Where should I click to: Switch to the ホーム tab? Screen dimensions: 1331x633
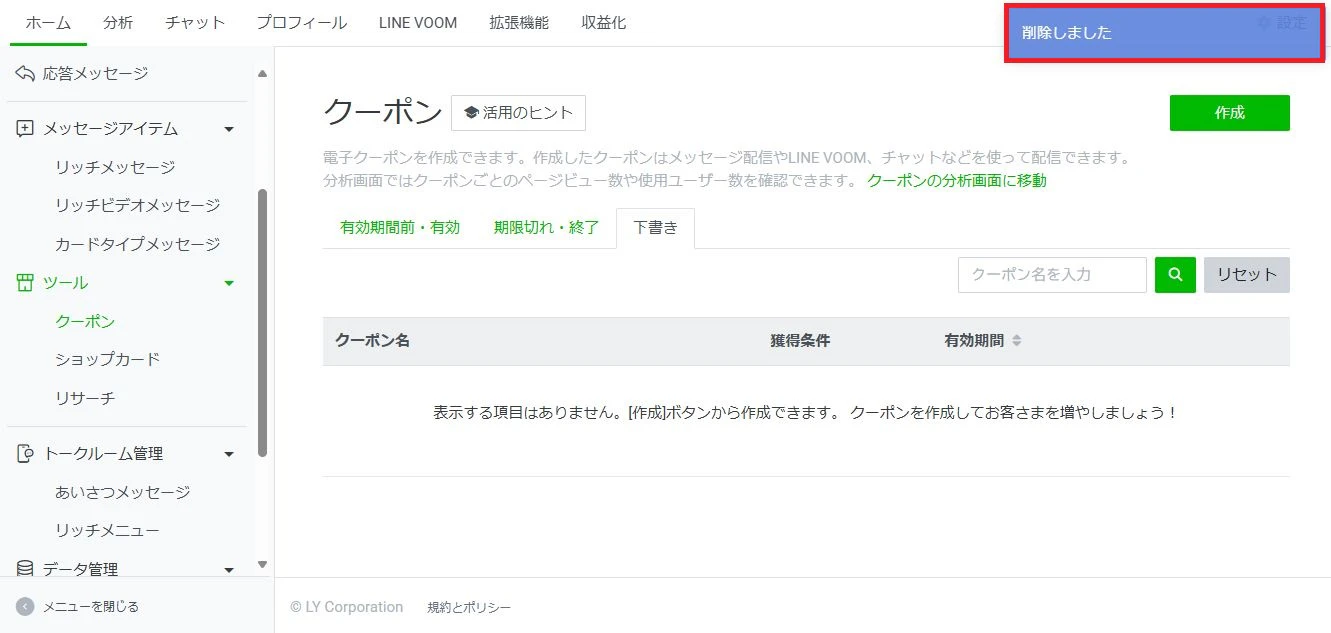(x=48, y=22)
